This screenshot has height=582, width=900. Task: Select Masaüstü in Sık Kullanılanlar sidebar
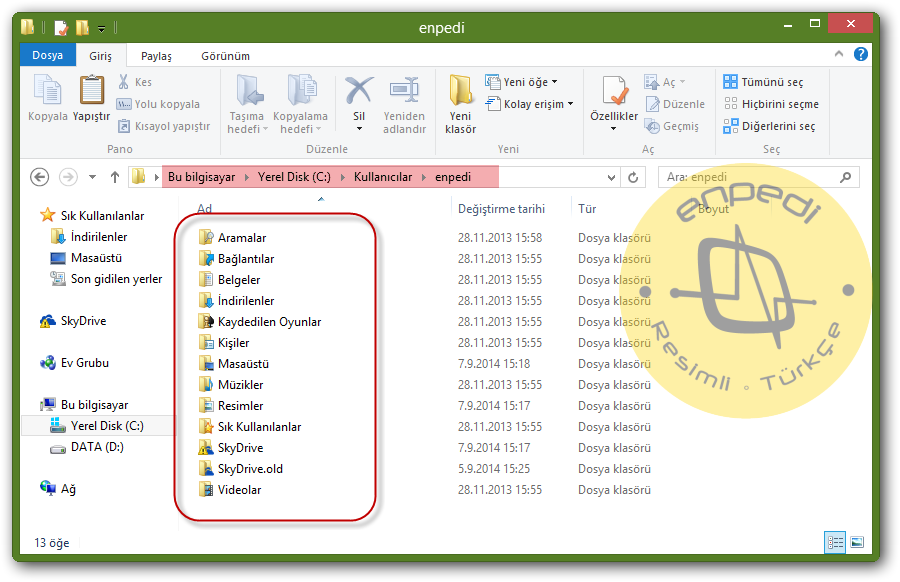pyautogui.click(x=86, y=258)
